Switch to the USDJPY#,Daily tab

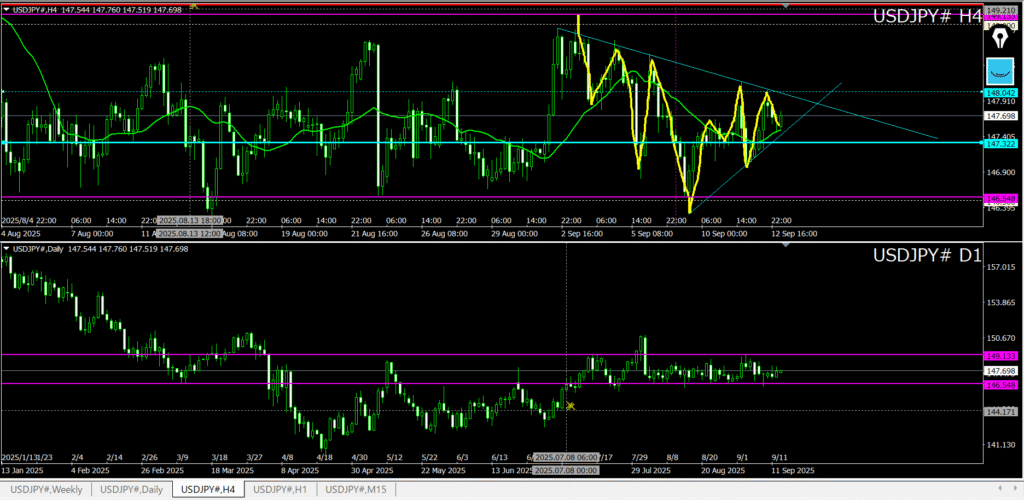pyautogui.click(x=131, y=489)
